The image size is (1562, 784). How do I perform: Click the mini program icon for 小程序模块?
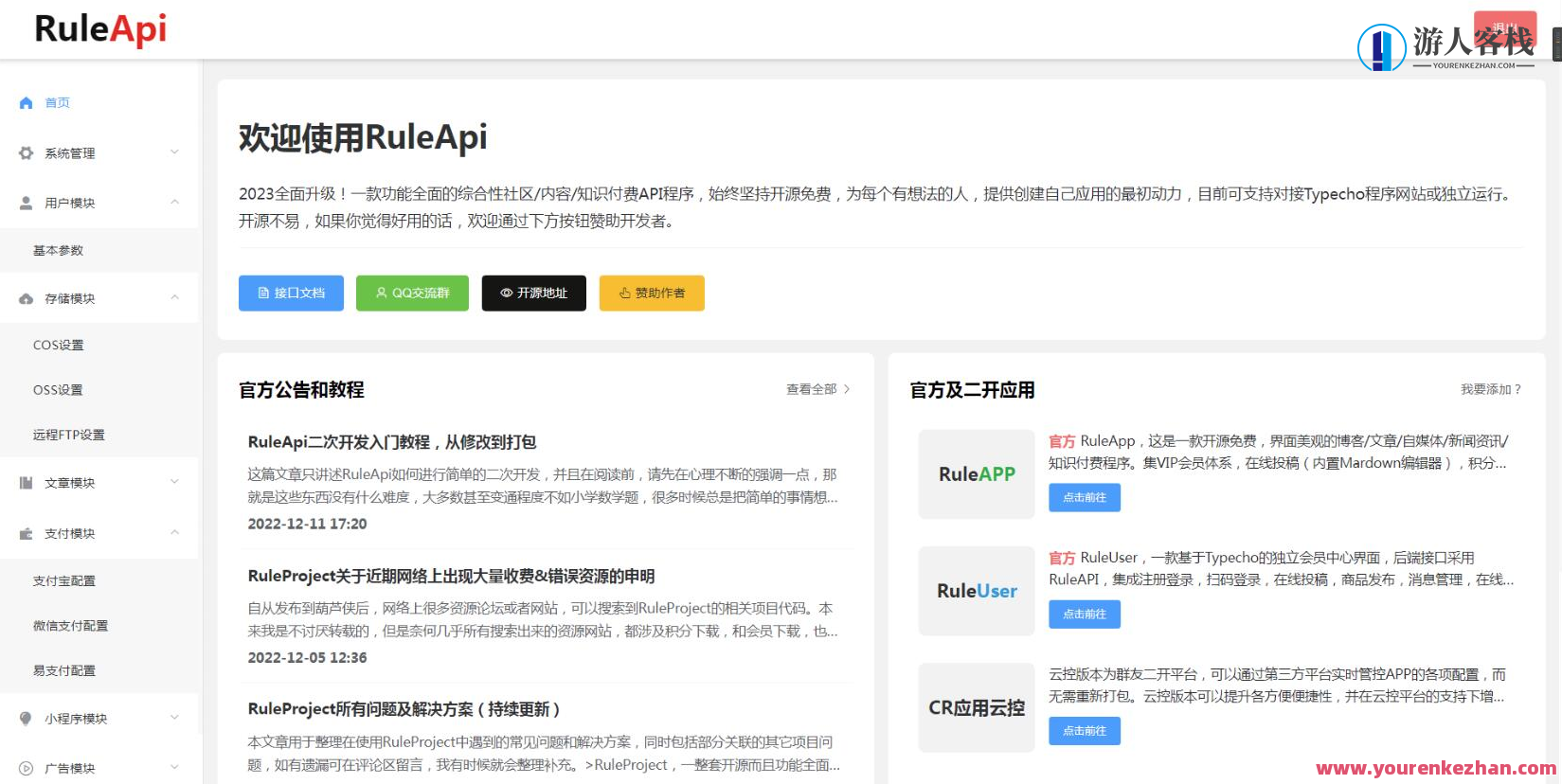[26, 719]
